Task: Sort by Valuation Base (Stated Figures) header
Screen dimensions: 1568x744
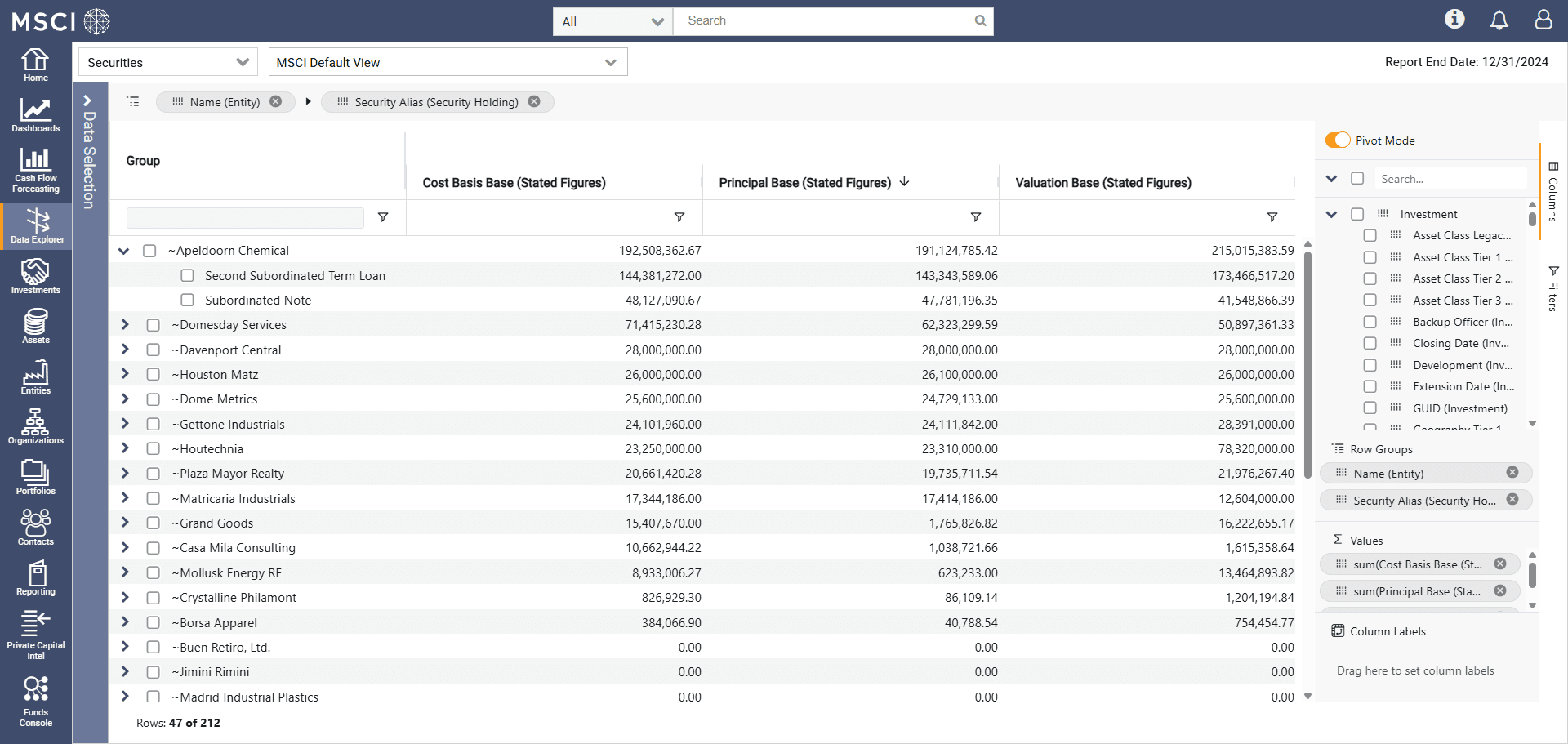Action: (x=1102, y=183)
